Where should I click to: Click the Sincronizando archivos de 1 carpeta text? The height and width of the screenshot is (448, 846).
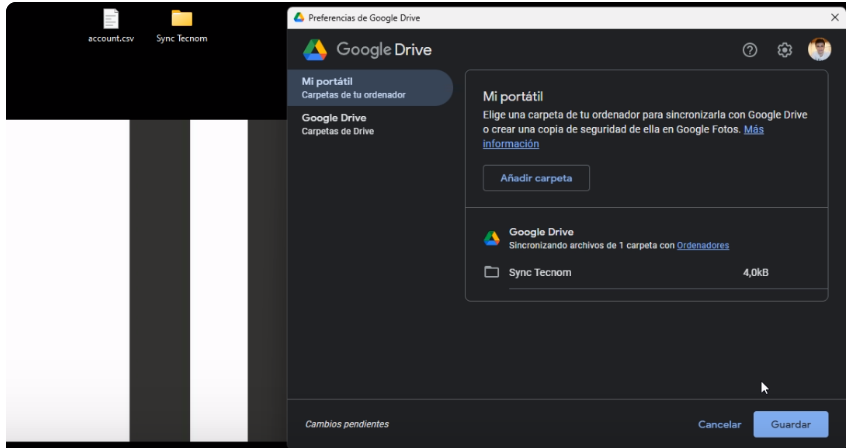591,246
